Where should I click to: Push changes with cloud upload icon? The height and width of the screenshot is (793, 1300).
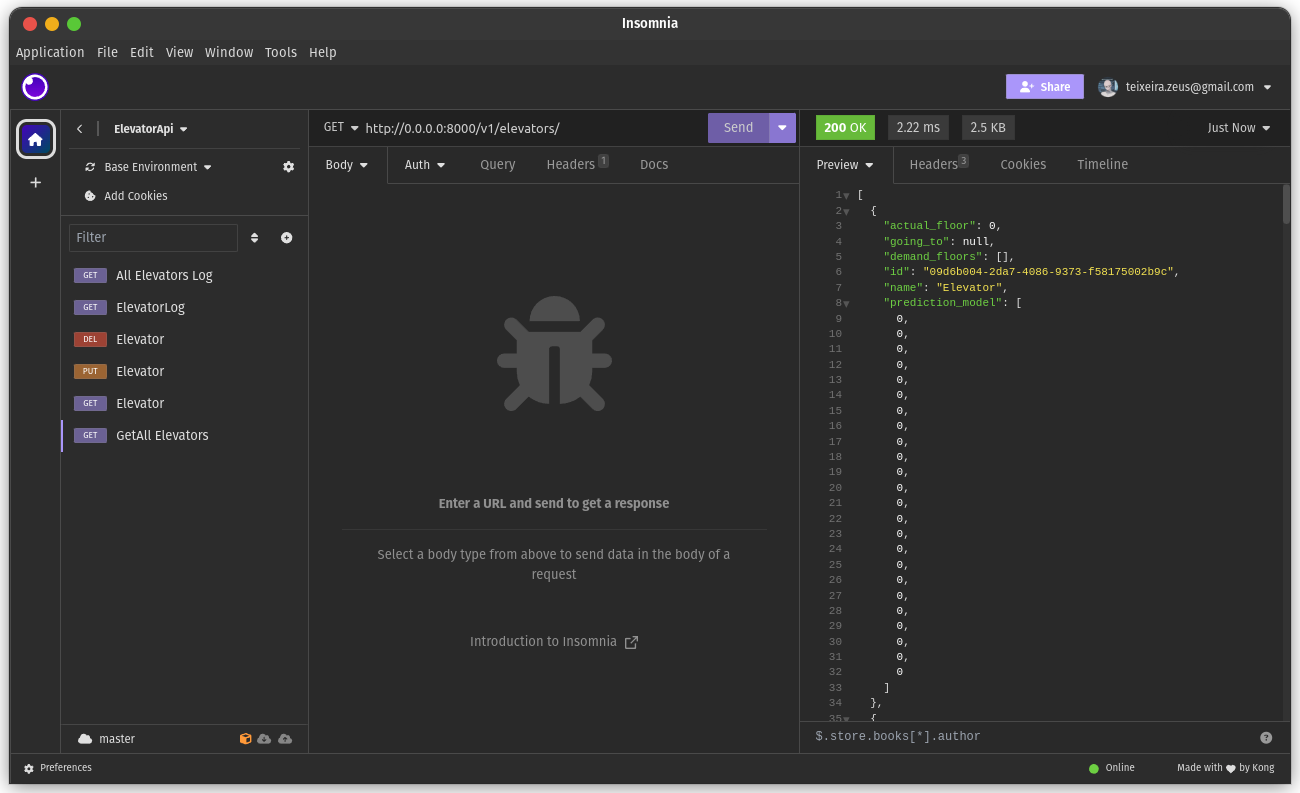pos(285,739)
